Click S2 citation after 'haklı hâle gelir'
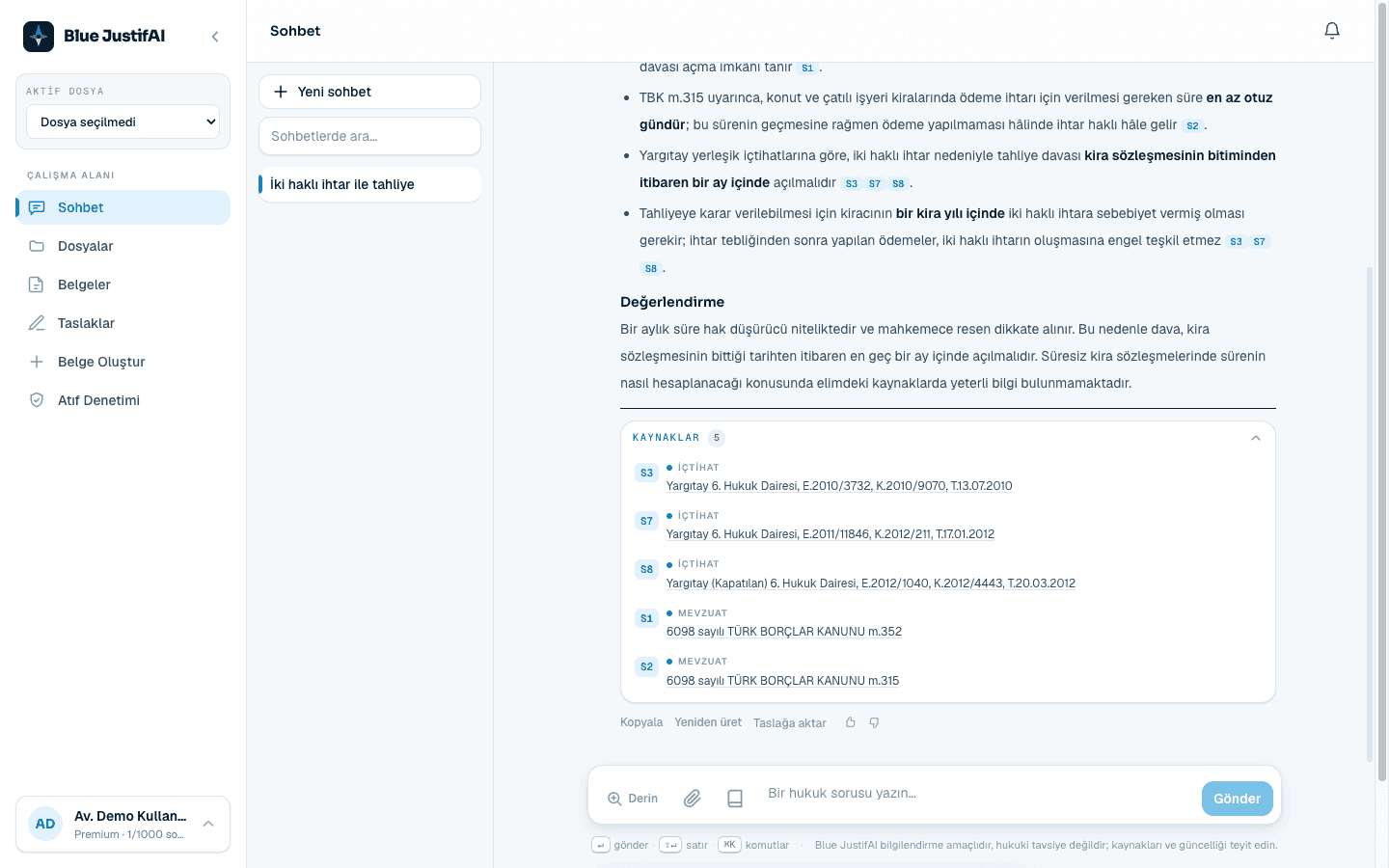Viewport: 1389px width, 868px height. pos(1193,125)
